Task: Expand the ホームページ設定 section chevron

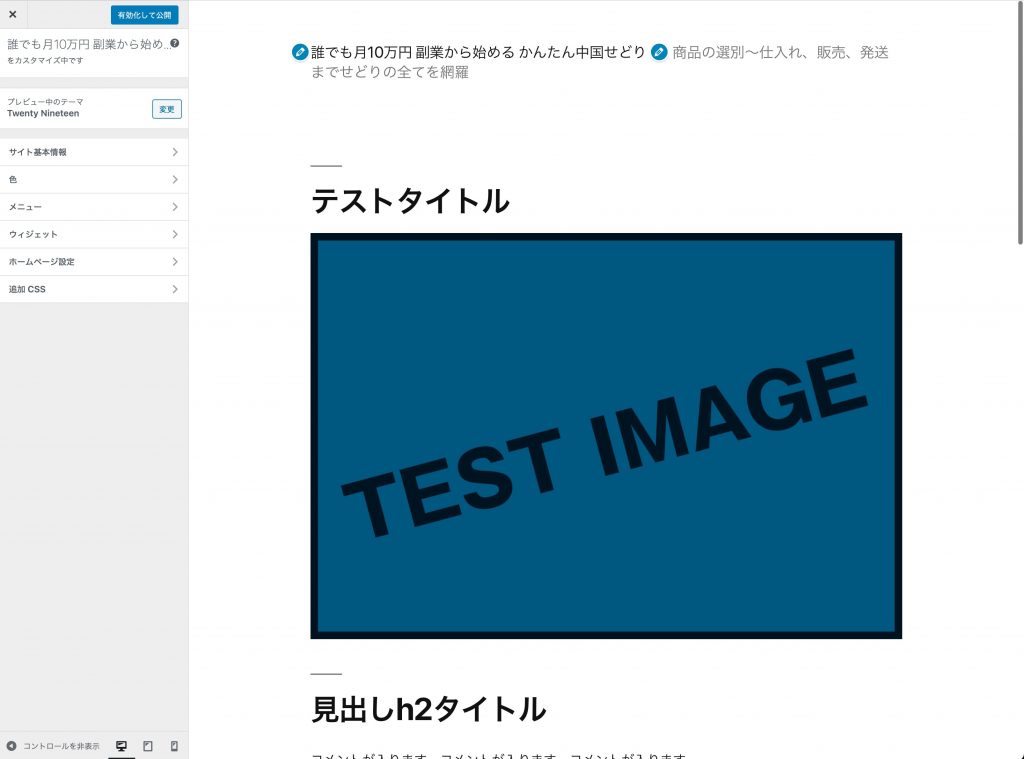Action: pyautogui.click(x=175, y=262)
